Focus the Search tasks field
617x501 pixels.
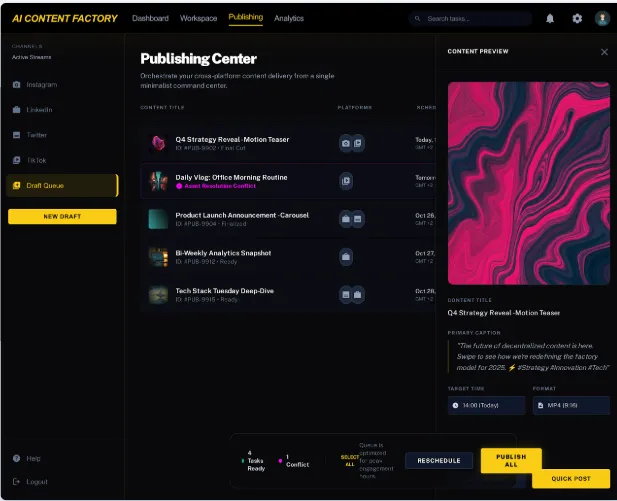click(x=470, y=18)
